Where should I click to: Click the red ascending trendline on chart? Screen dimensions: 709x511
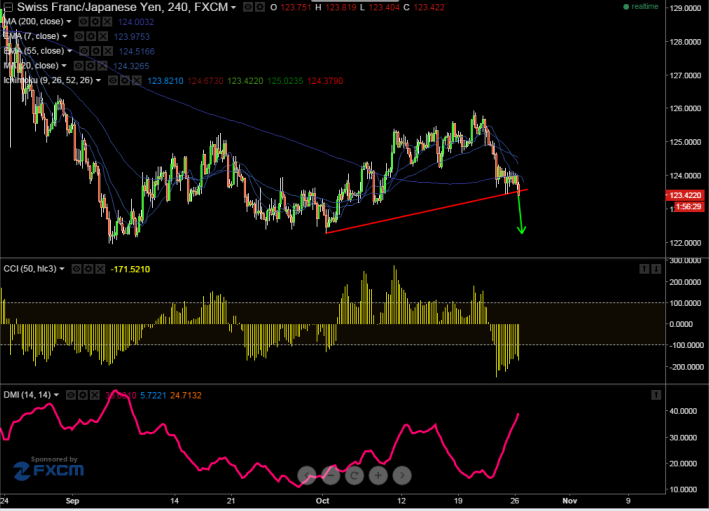pos(426,211)
